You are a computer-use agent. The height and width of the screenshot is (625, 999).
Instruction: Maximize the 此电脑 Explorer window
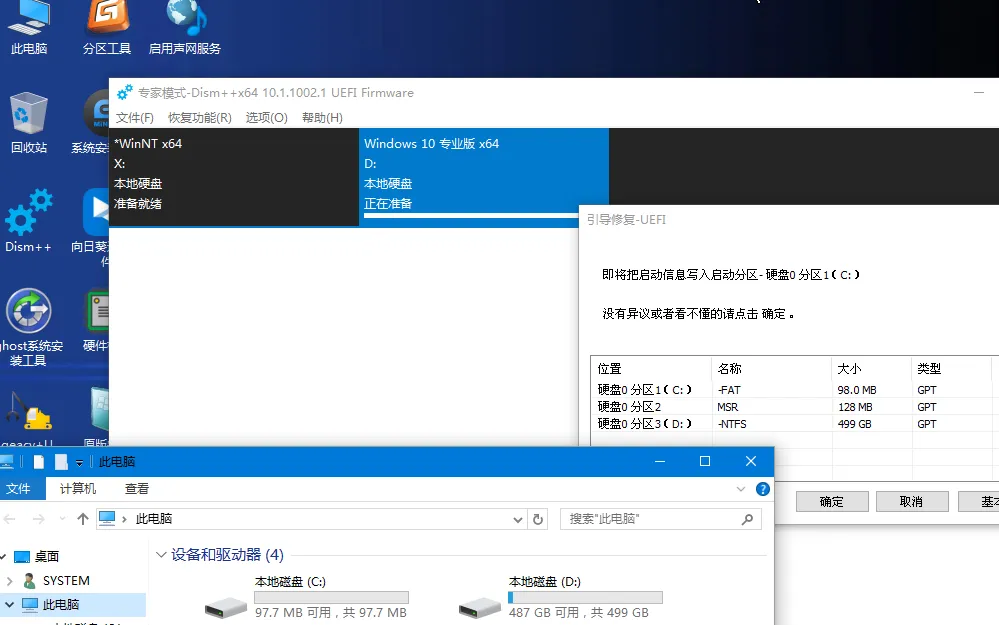[705, 461]
